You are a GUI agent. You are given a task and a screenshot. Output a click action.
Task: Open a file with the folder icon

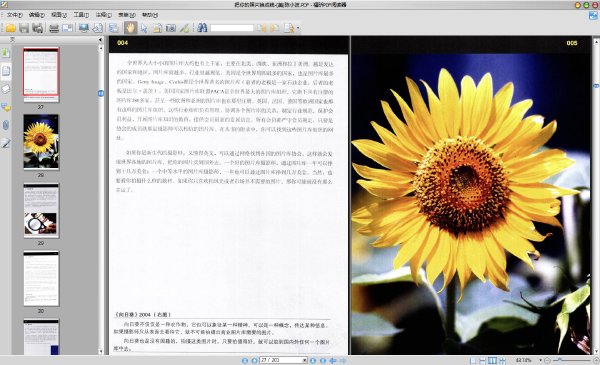[10, 28]
